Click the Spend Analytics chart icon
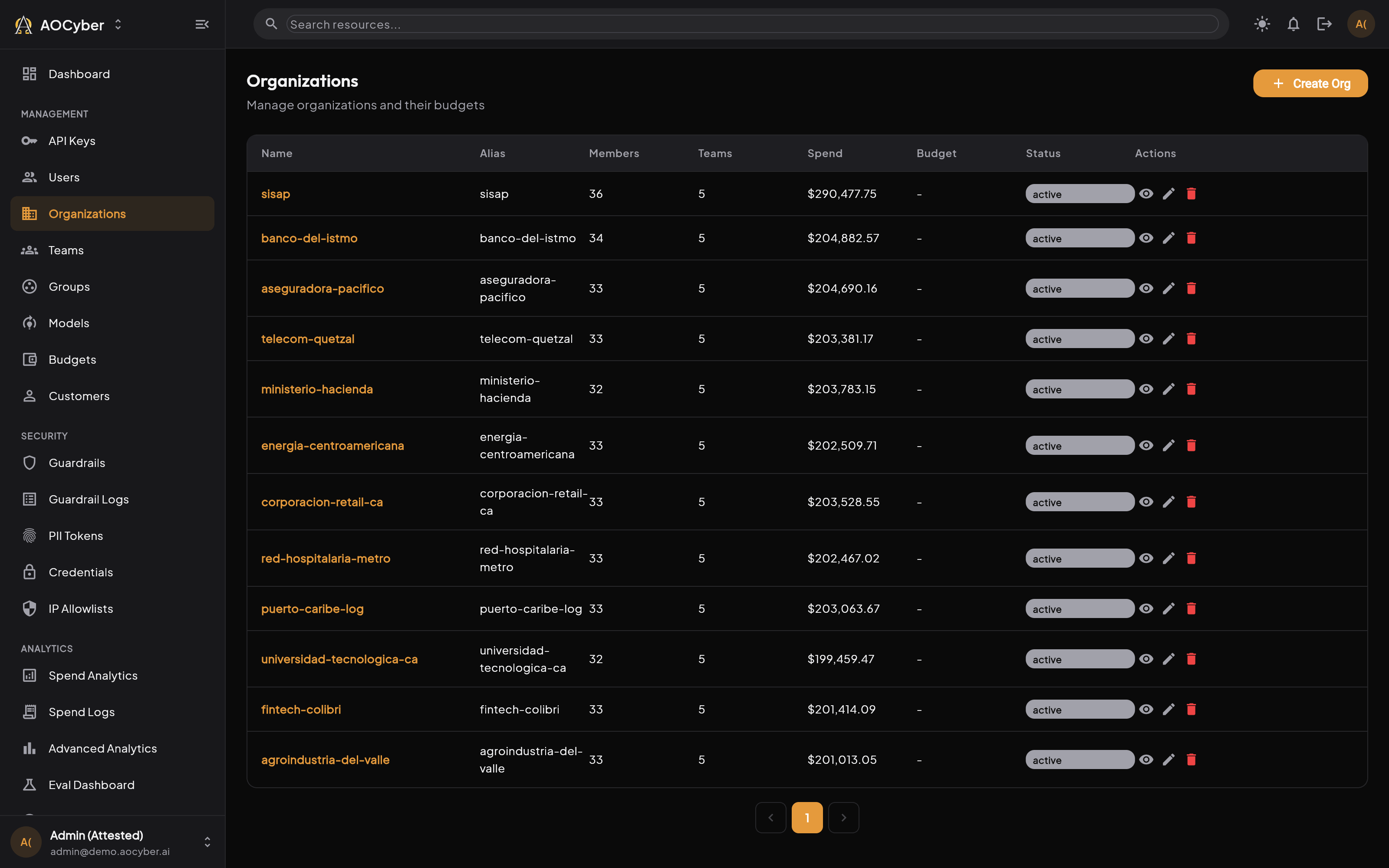This screenshot has width=1389, height=868. coord(29,676)
